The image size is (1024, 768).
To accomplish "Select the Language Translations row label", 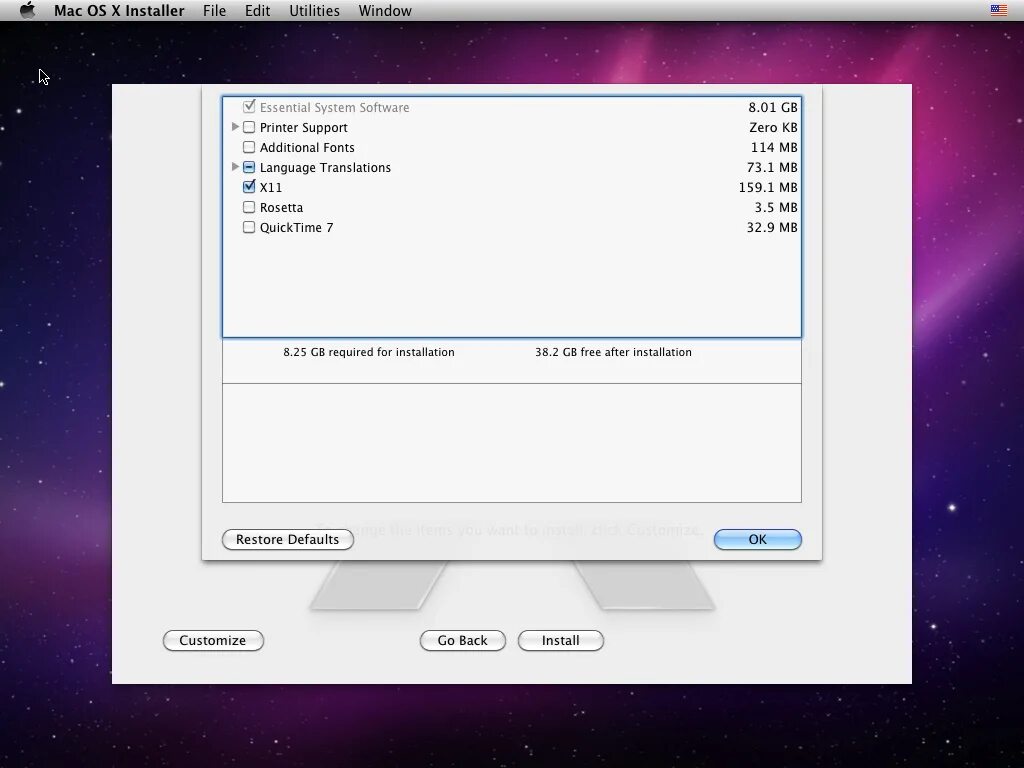I will 325,168.
